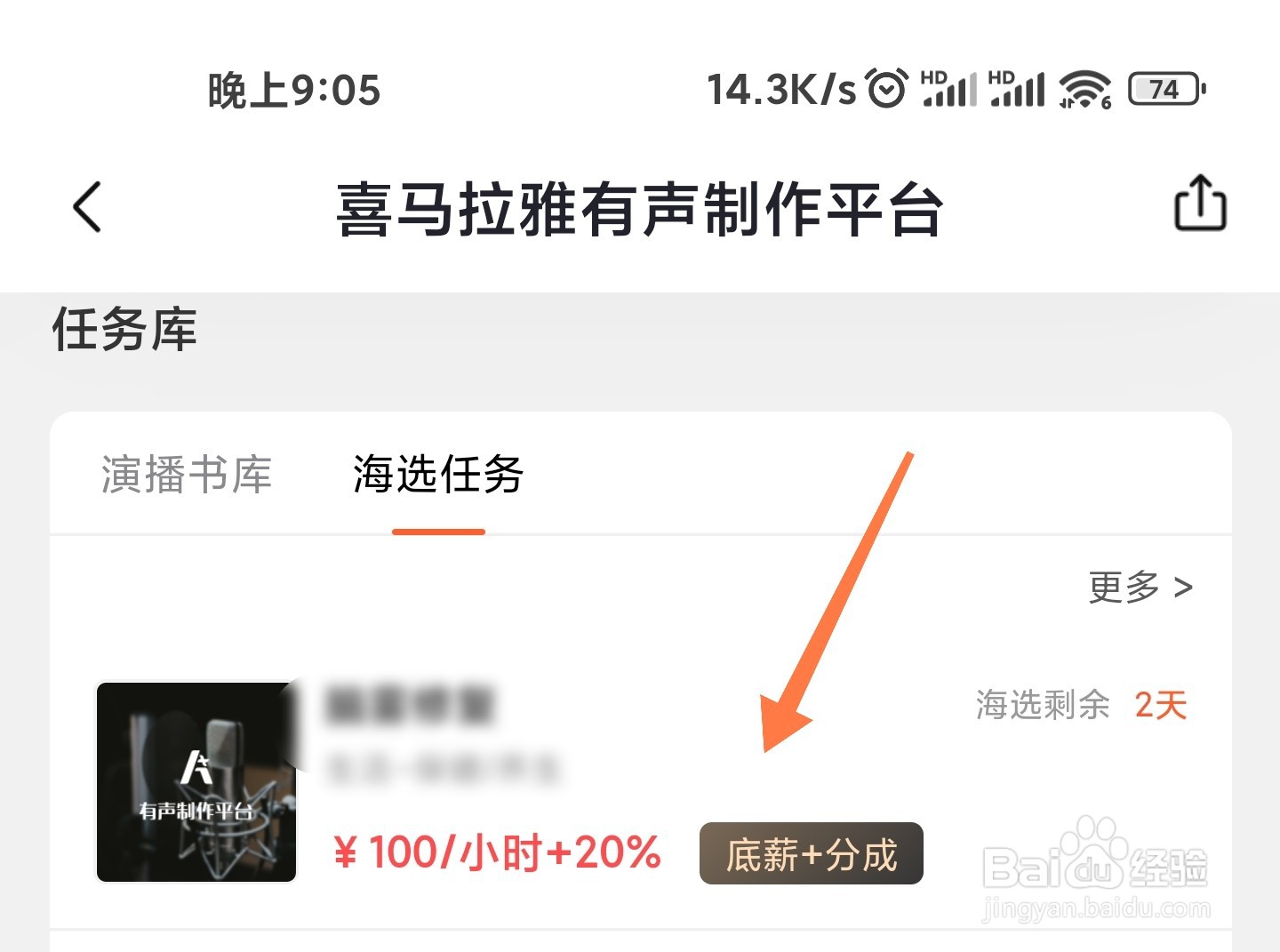Switch to the 演播书库 tab
The image size is (1280, 952).
tap(187, 474)
